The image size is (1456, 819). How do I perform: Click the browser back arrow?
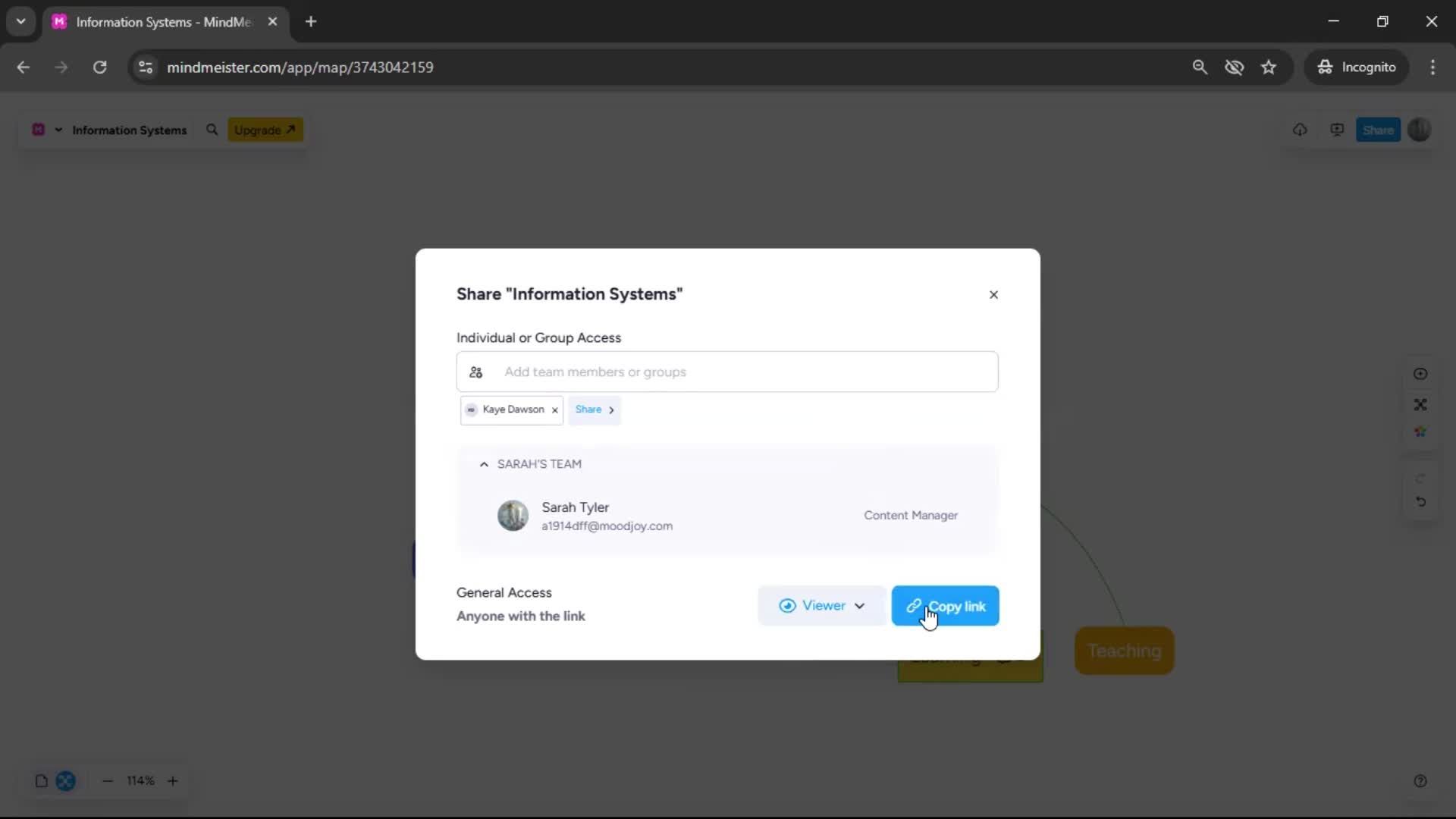coord(24,67)
